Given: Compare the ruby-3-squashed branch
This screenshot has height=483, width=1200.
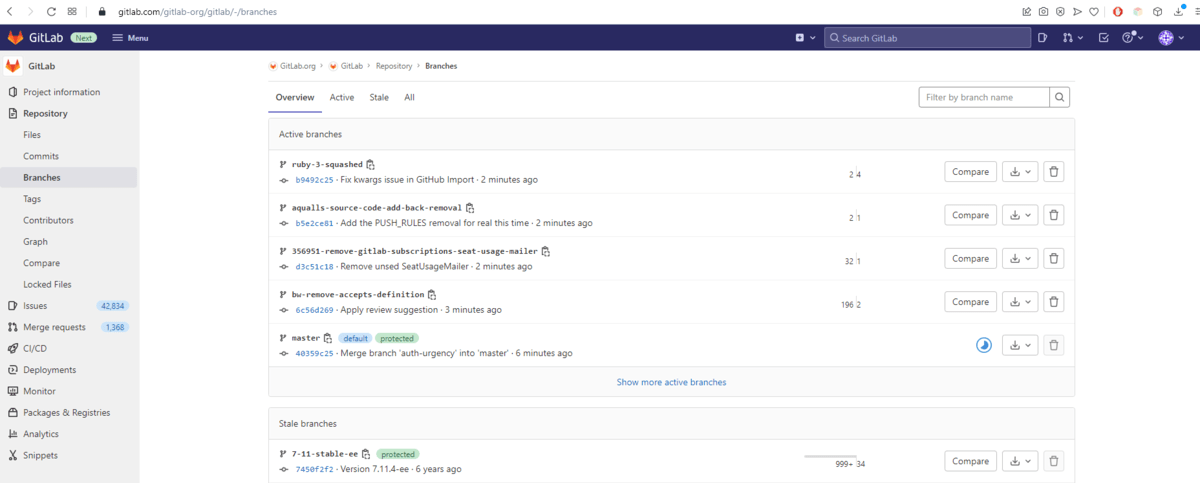Looking at the screenshot, I should [x=970, y=172].
